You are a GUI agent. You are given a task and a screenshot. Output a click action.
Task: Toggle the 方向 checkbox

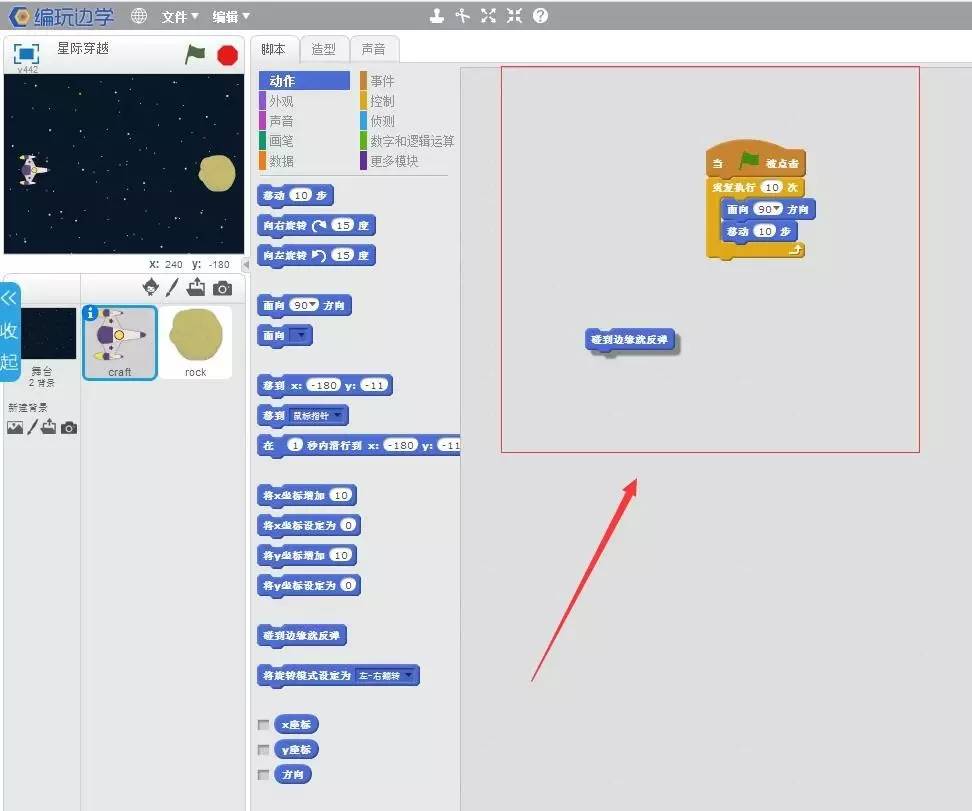click(x=264, y=775)
